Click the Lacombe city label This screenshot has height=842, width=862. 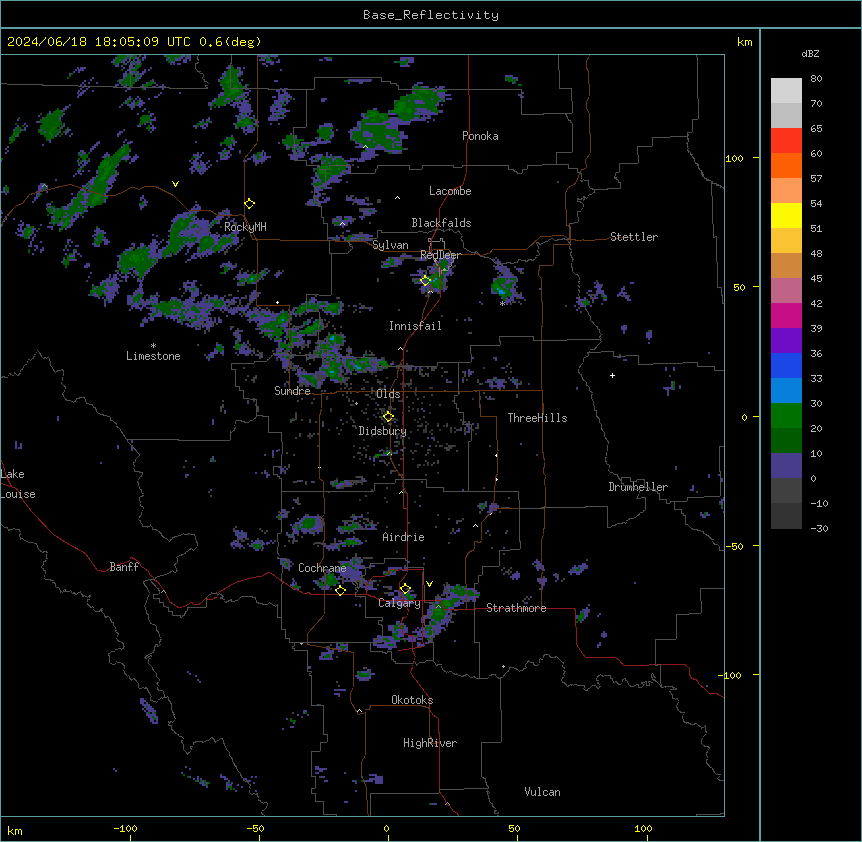[x=450, y=191]
